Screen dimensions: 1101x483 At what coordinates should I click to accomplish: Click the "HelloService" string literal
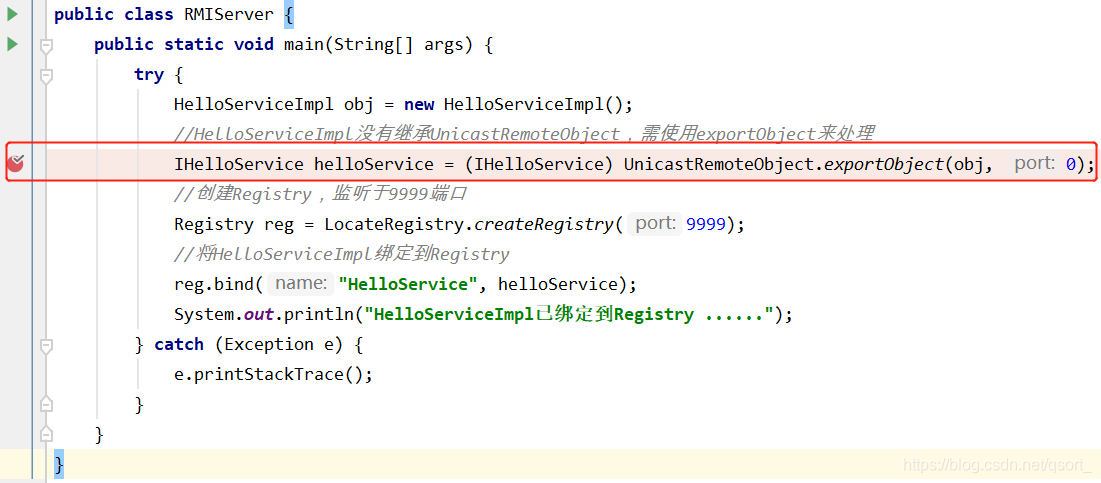[x=408, y=284]
